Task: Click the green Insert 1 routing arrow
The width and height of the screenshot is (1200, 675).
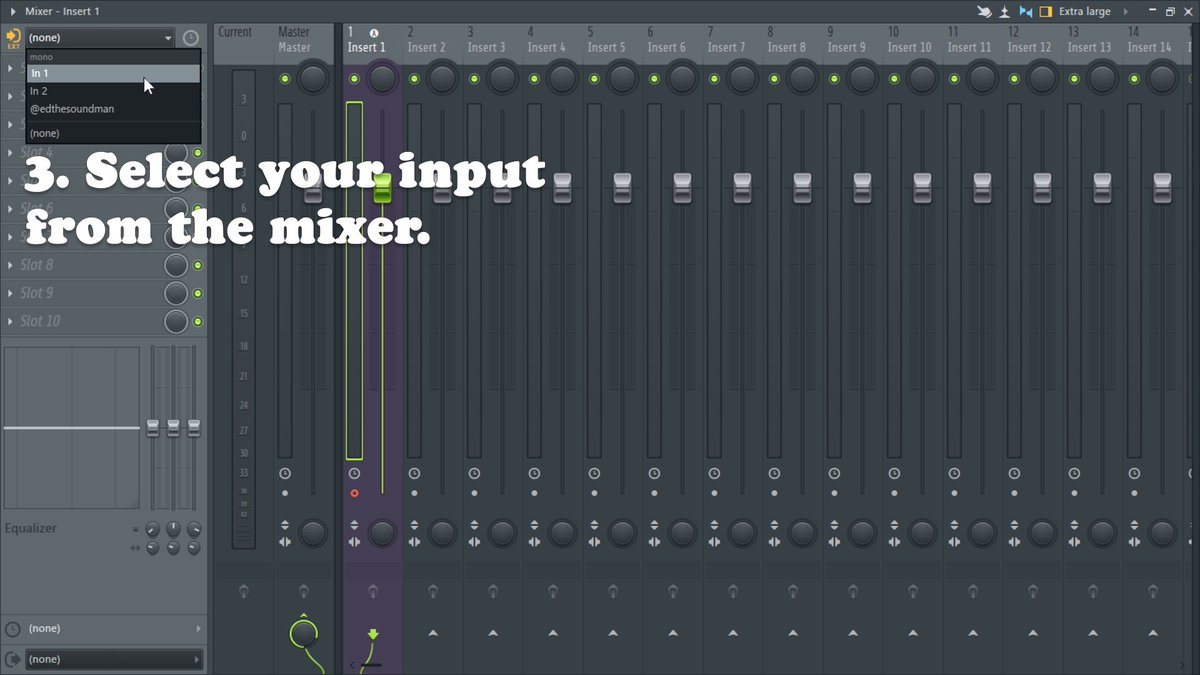Action: [373, 634]
